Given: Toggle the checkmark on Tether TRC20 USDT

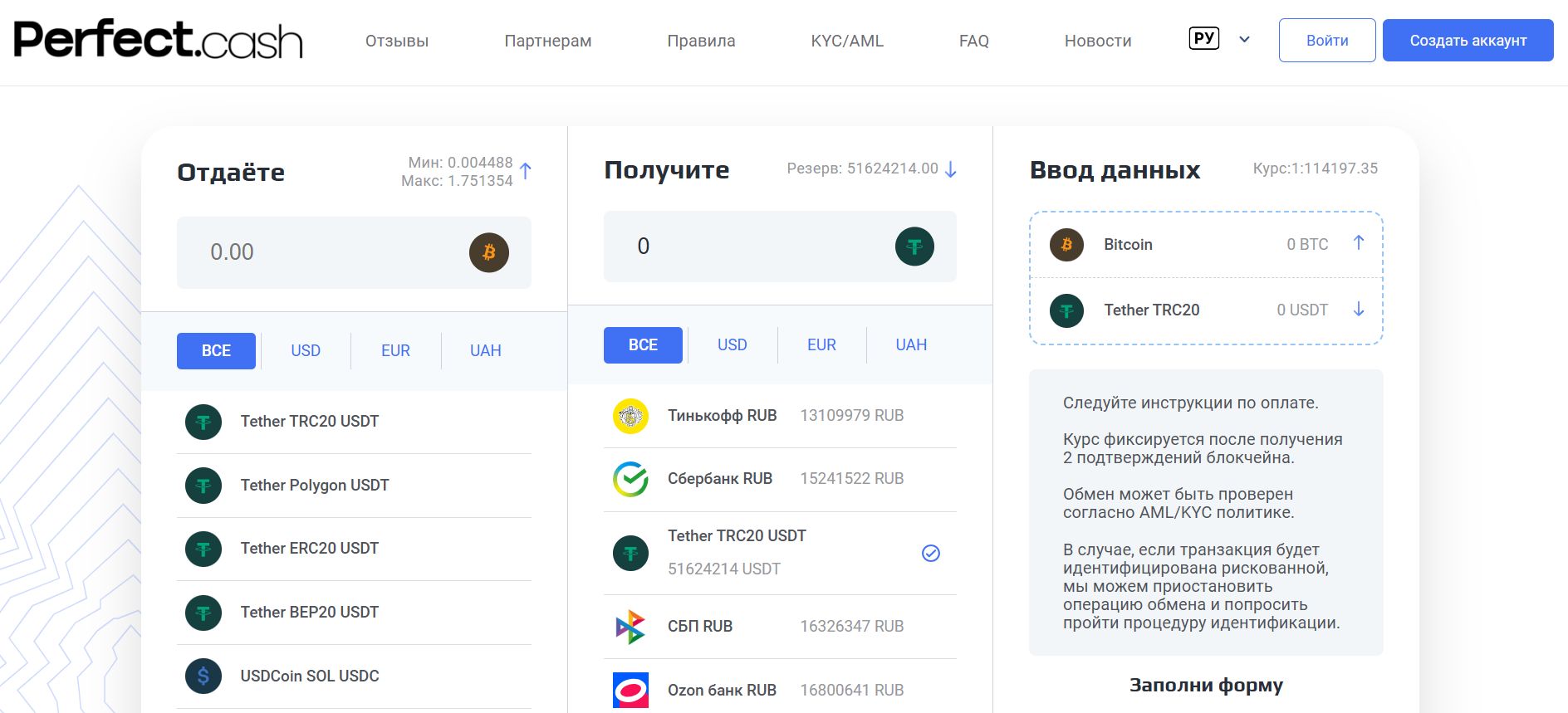Looking at the screenshot, I should click(x=931, y=554).
